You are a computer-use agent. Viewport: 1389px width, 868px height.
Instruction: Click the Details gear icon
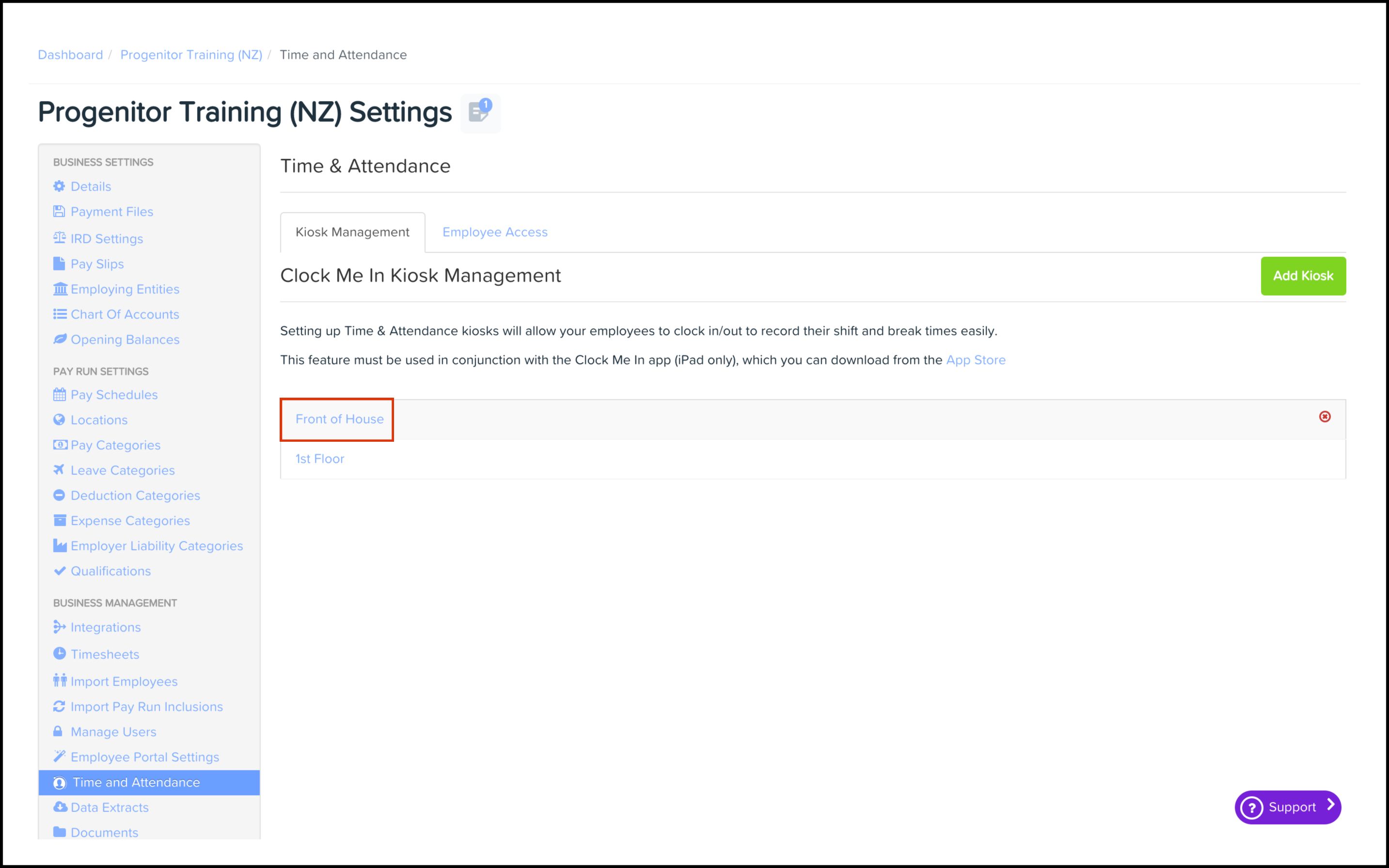59,186
